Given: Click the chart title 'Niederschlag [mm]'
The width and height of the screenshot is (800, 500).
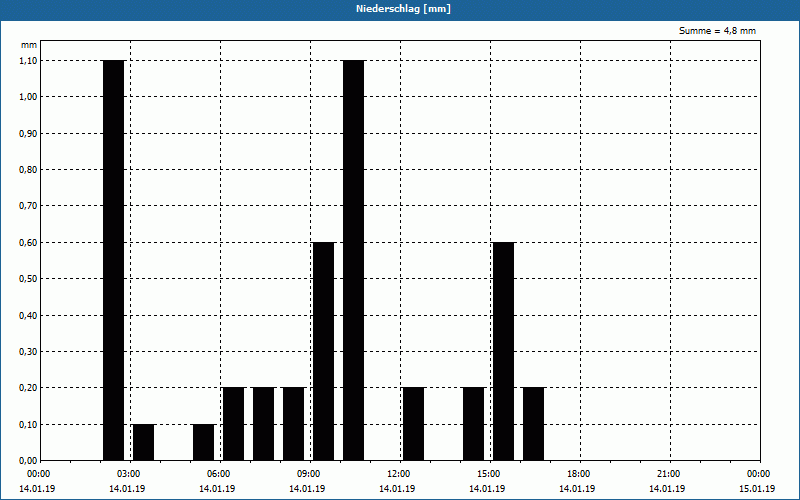Looking at the screenshot, I should (403, 9).
